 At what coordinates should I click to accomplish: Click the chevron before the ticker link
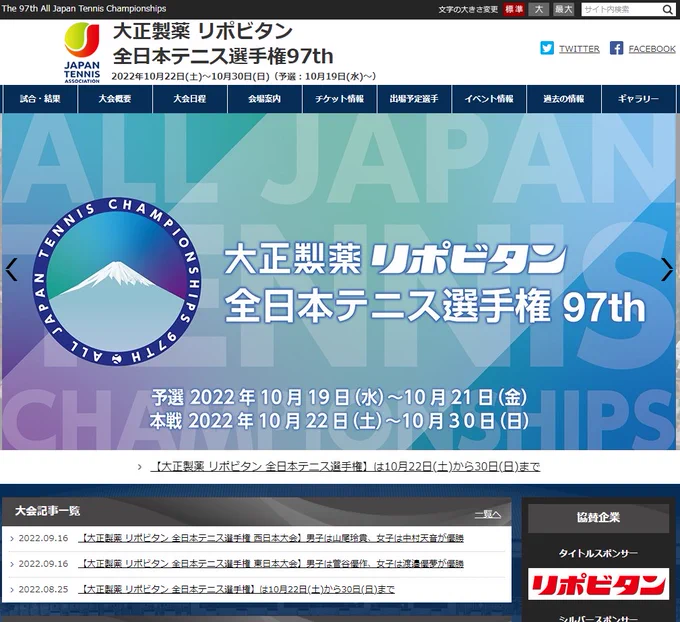140,467
